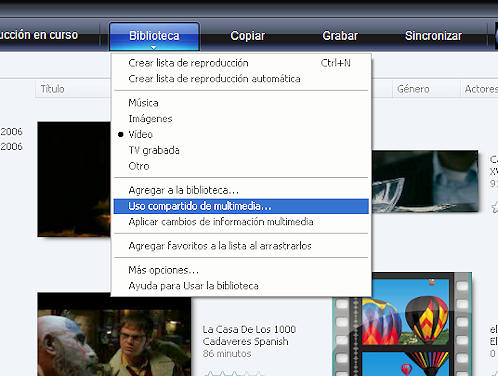
Task: Open the Biblioteca tab
Action: point(154,35)
